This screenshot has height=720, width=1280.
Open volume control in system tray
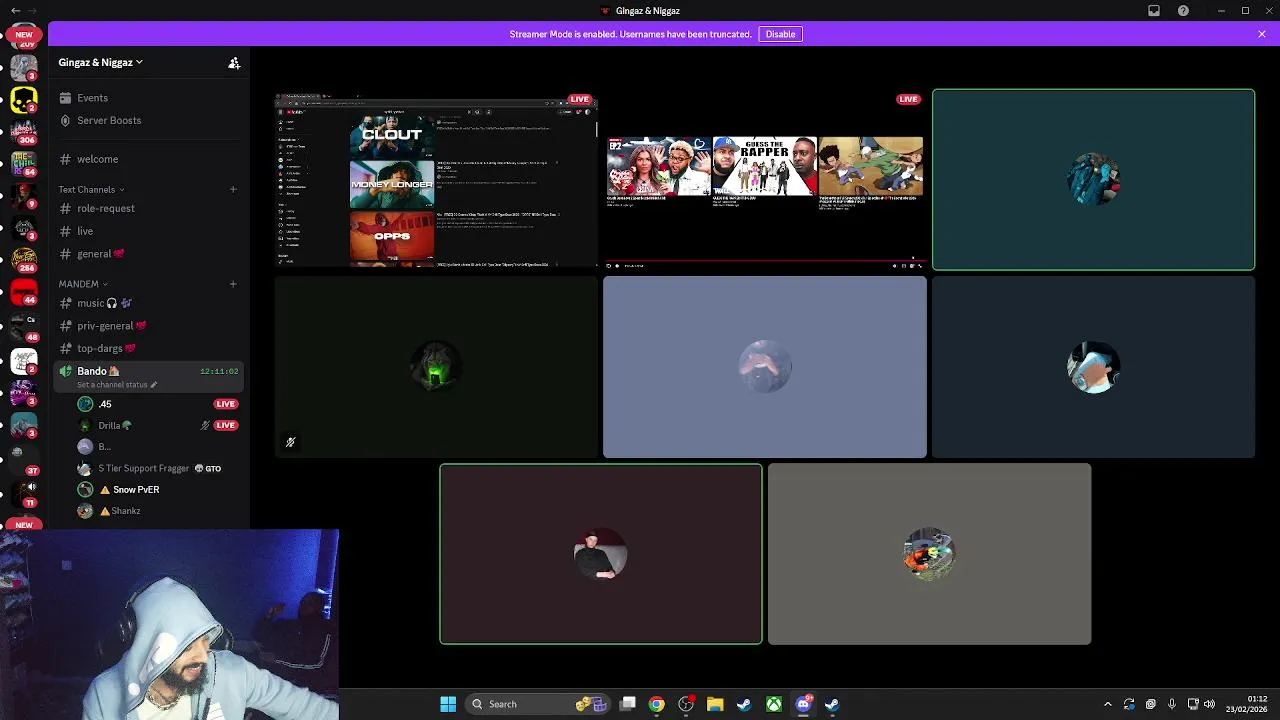coord(1209,704)
